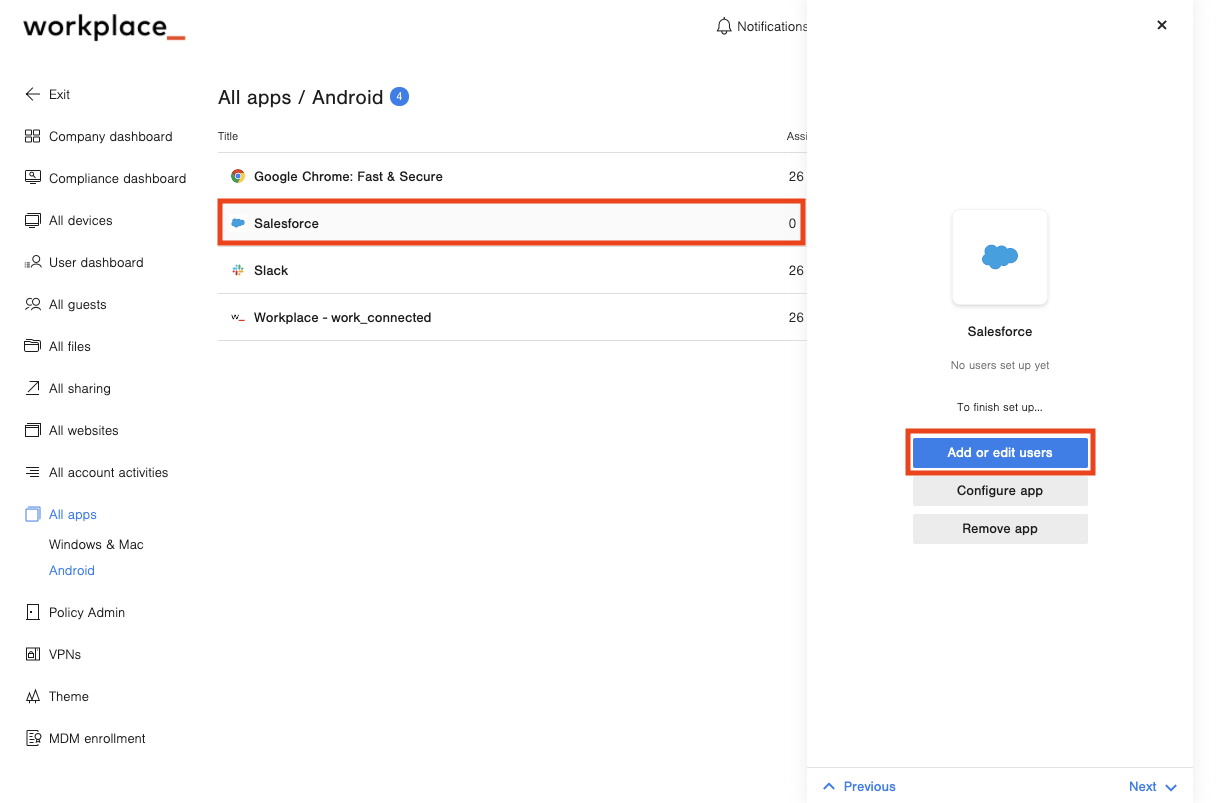Click the workplace logo
The image size is (1216, 803).
pyautogui.click(x=104, y=27)
